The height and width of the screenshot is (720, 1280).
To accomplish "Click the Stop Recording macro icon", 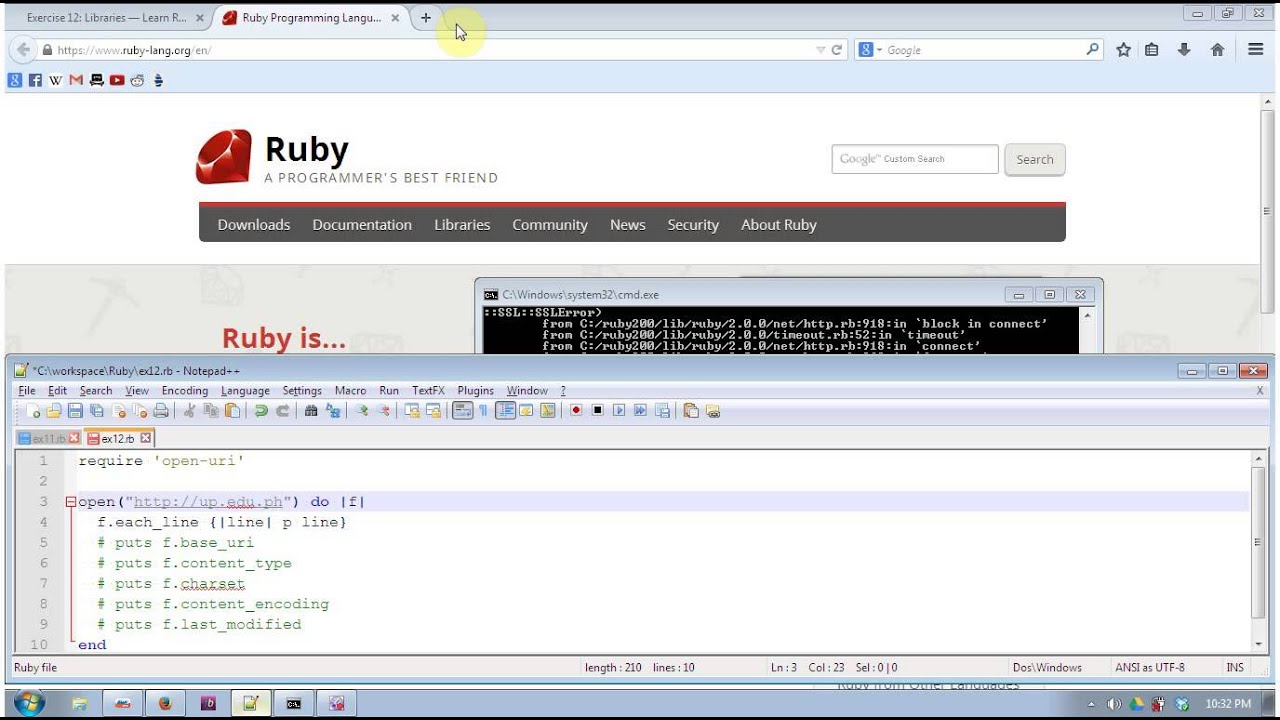I will tap(598, 410).
